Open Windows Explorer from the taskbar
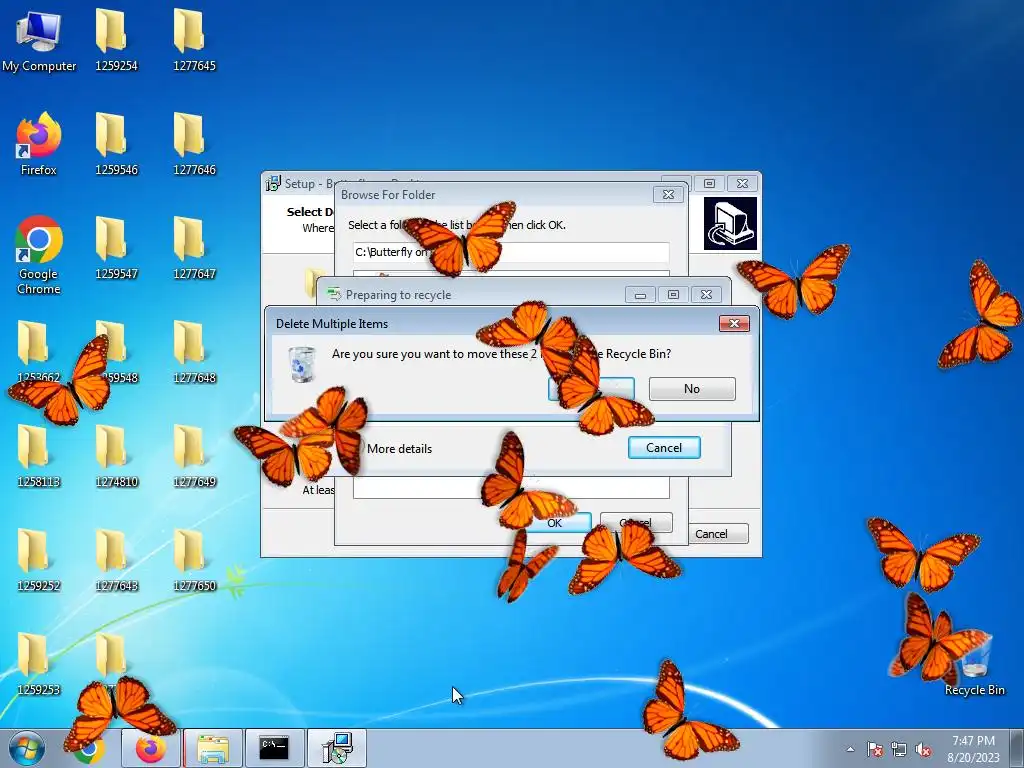 coord(213,748)
